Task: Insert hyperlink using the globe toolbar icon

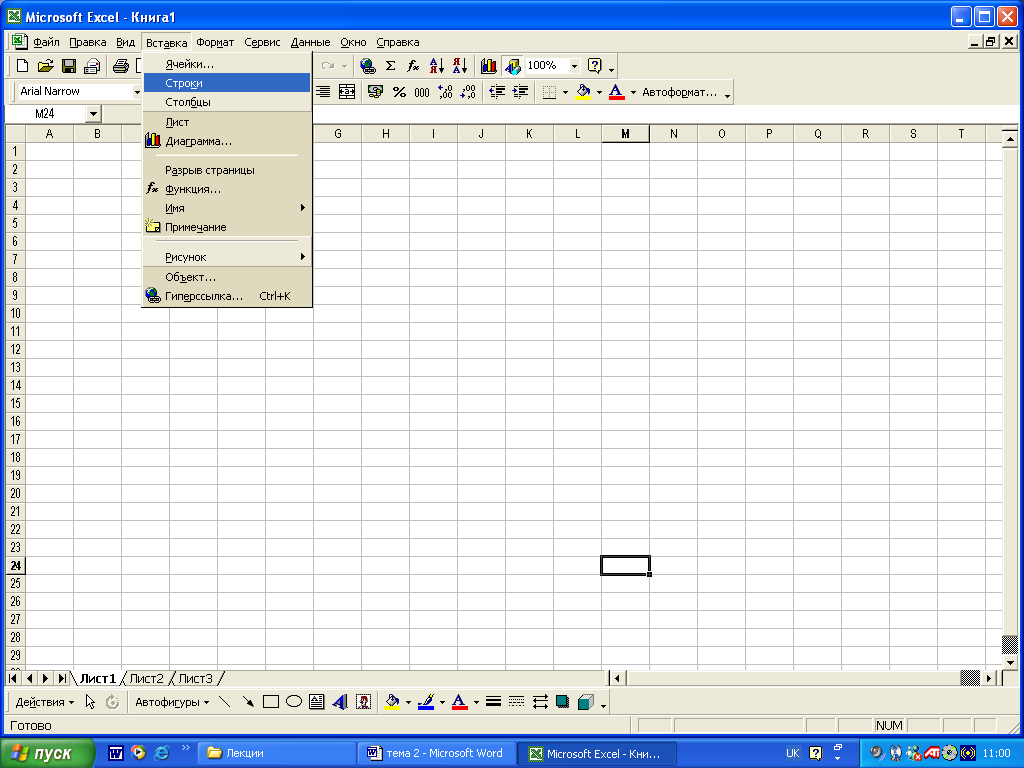Action: click(368, 66)
